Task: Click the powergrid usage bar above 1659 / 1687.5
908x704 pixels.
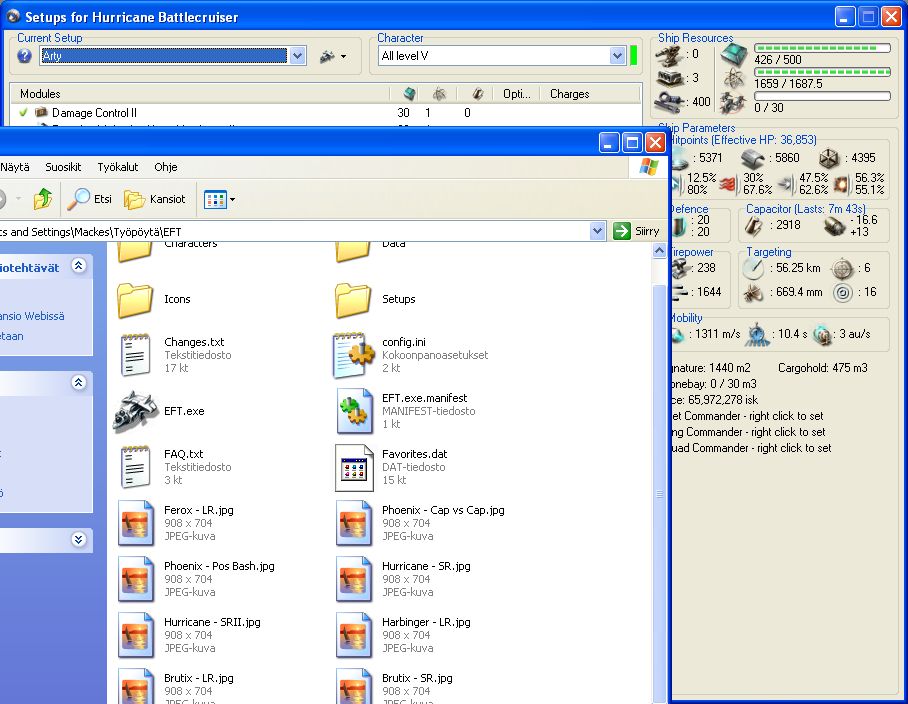Action: (x=822, y=72)
